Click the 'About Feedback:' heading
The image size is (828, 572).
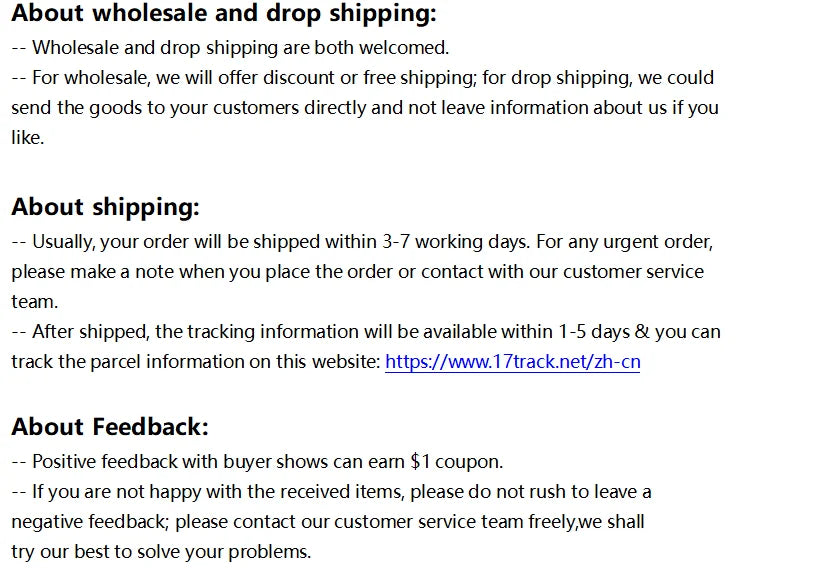tap(110, 427)
